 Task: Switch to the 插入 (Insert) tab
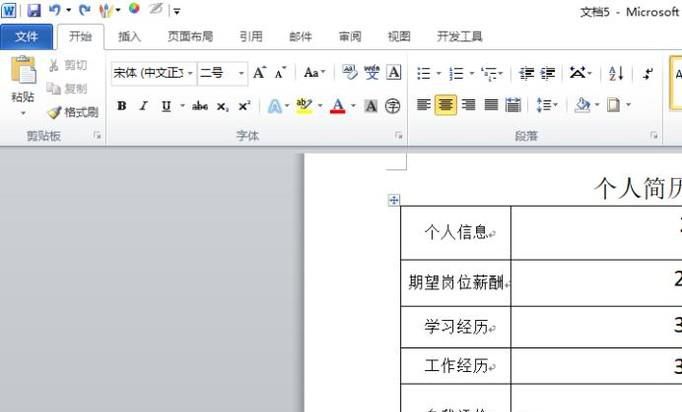130,37
